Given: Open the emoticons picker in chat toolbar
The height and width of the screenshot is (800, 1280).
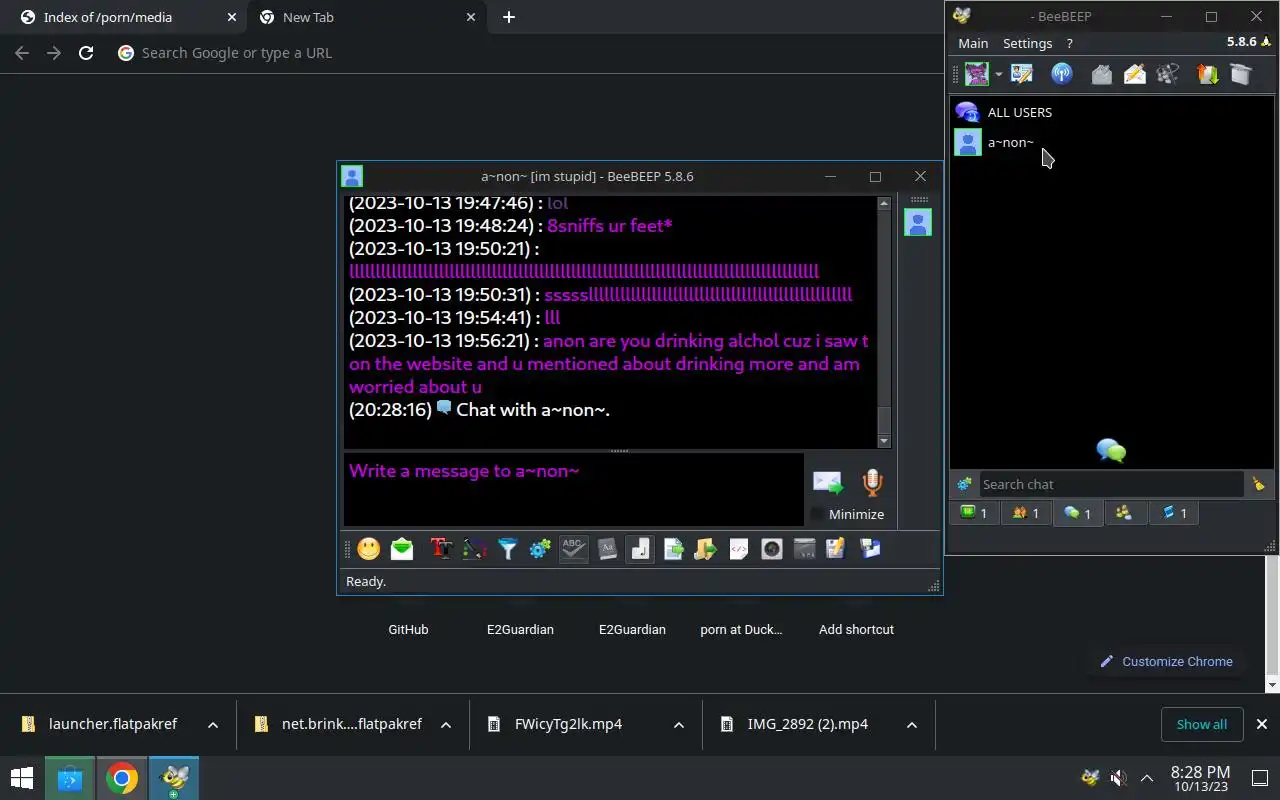Looking at the screenshot, I should pos(369,549).
